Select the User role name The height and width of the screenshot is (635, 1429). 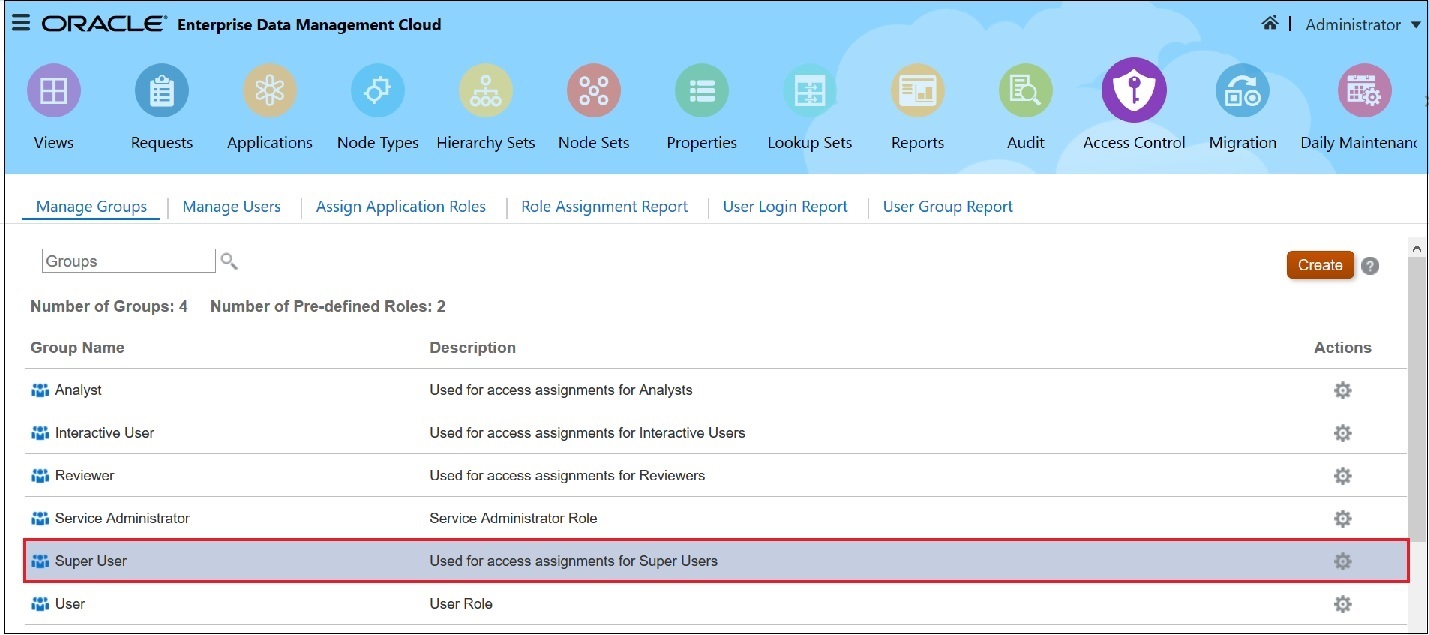point(70,604)
